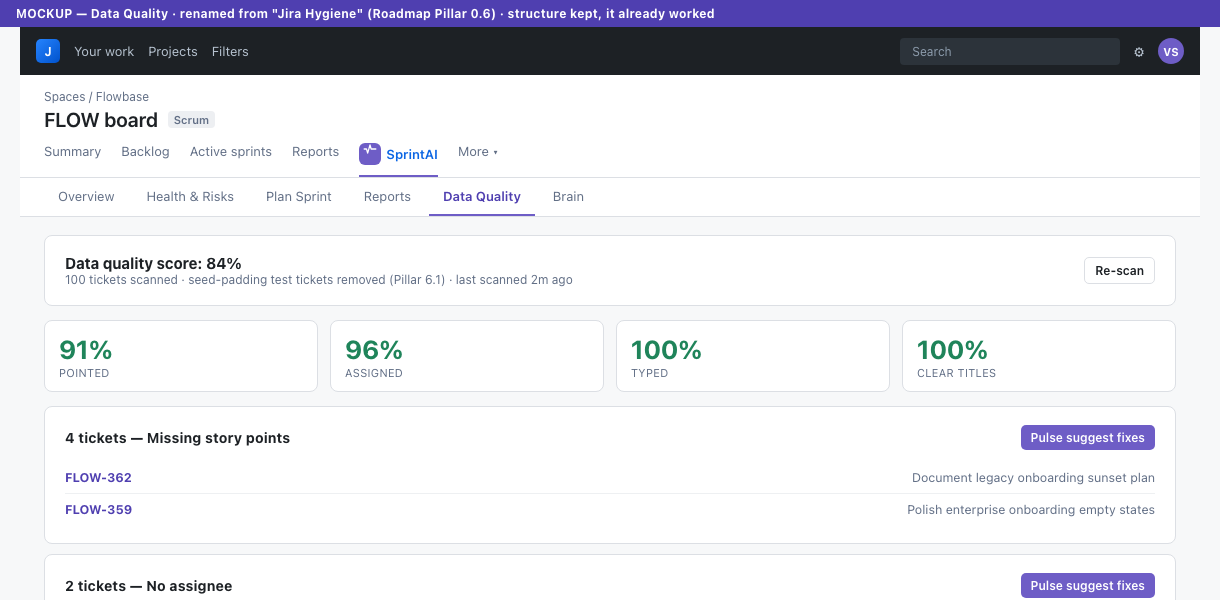Click the blue Jira logo icon
This screenshot has width=1220, height=600.
click(x=48, y=51)
